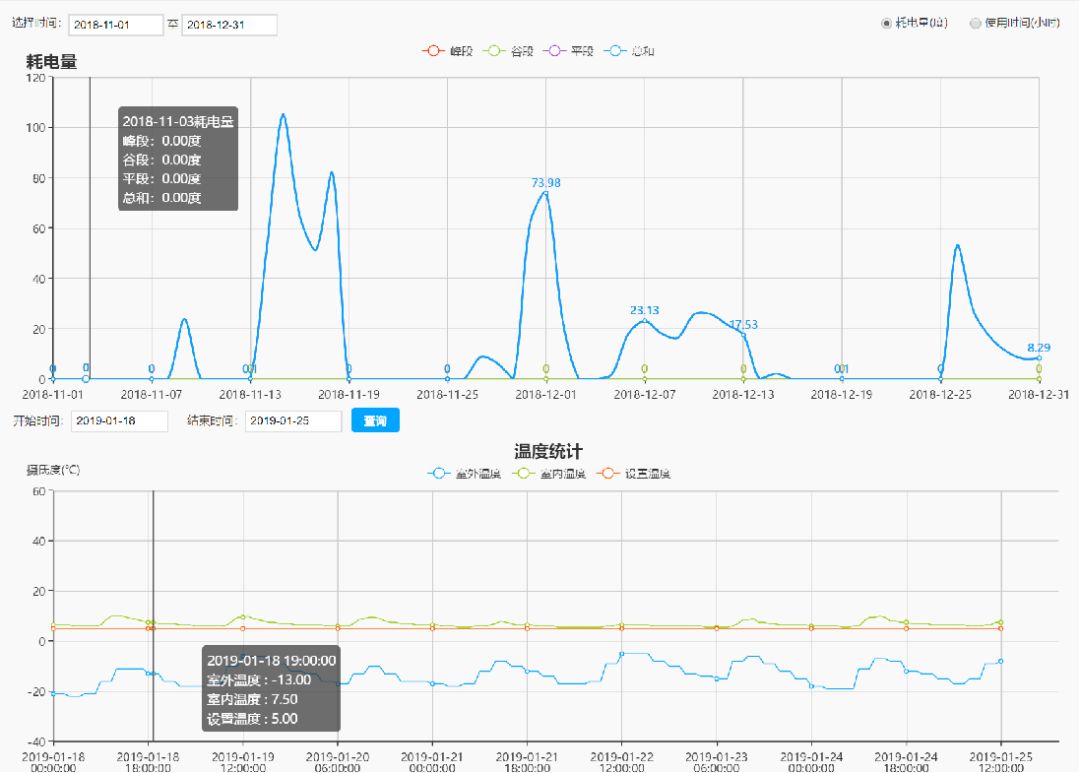Hide the 室外温度 line via legend
Screen dimensions: 1080x773
(x=437, y=474)
